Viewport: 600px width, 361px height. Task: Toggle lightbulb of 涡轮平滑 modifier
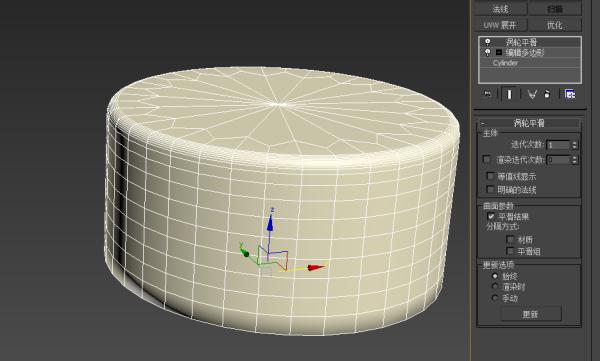488,42
